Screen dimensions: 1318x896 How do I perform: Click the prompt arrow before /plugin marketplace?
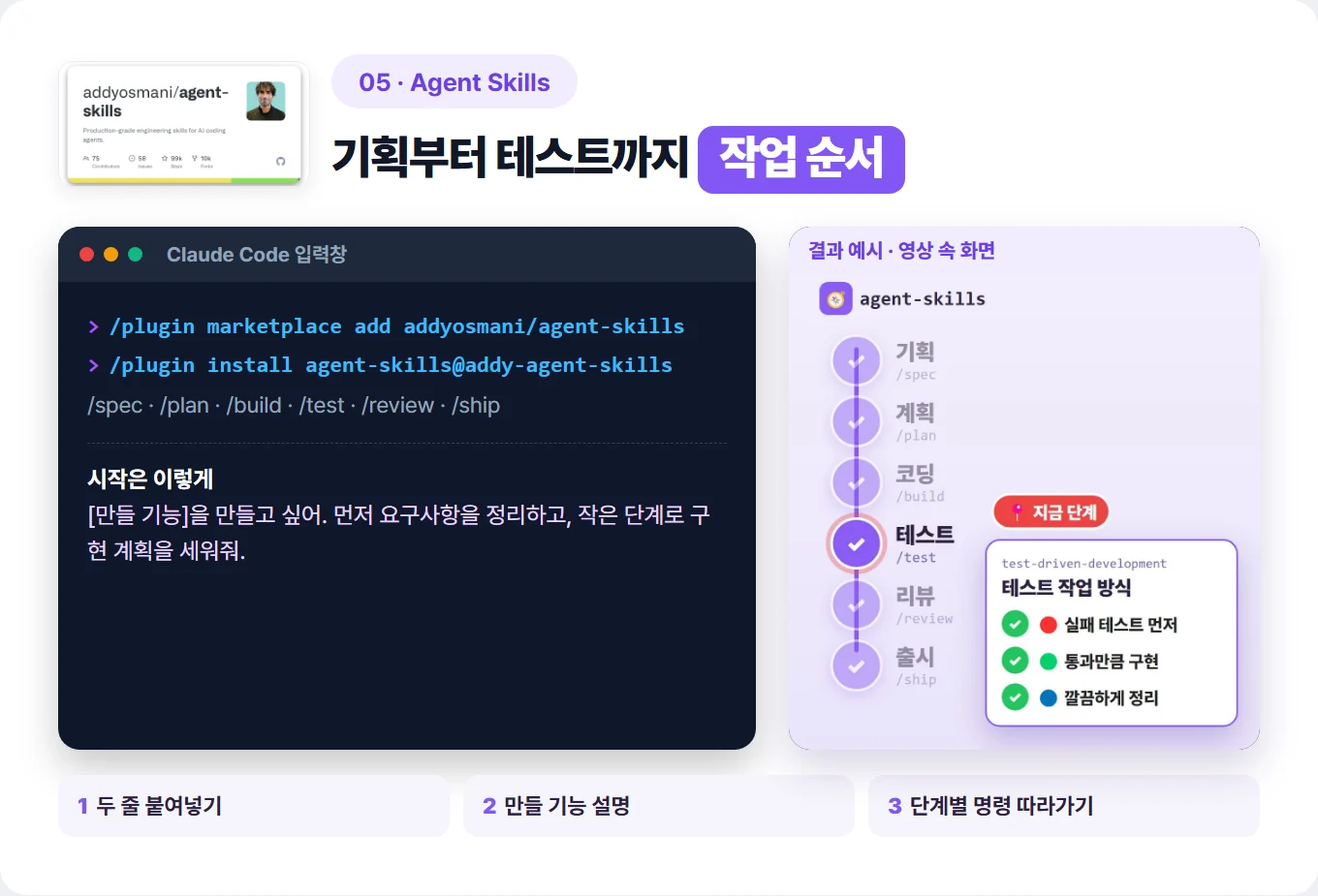94,327
